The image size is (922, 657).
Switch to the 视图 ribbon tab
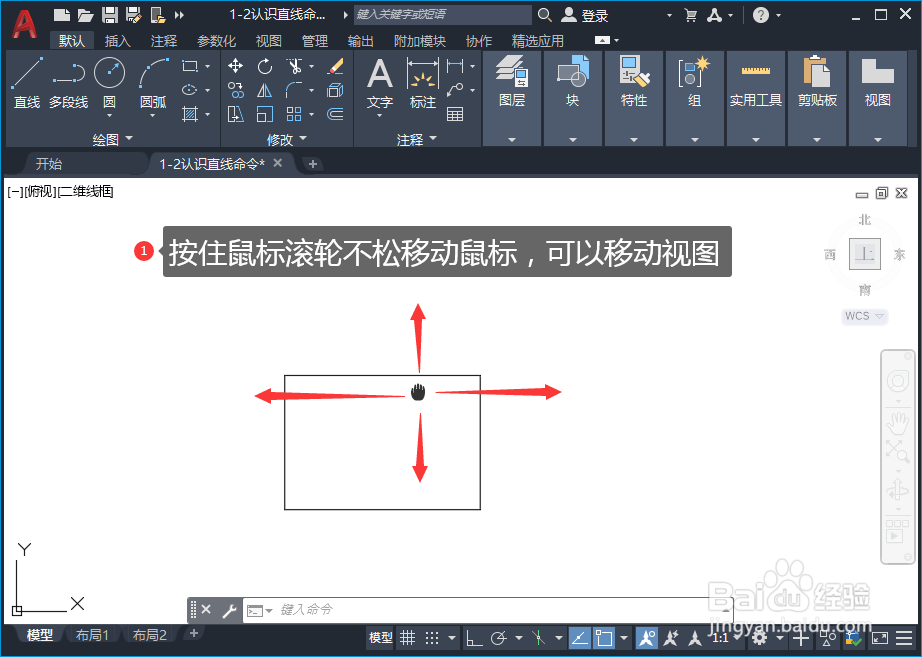tap(269, 41)
